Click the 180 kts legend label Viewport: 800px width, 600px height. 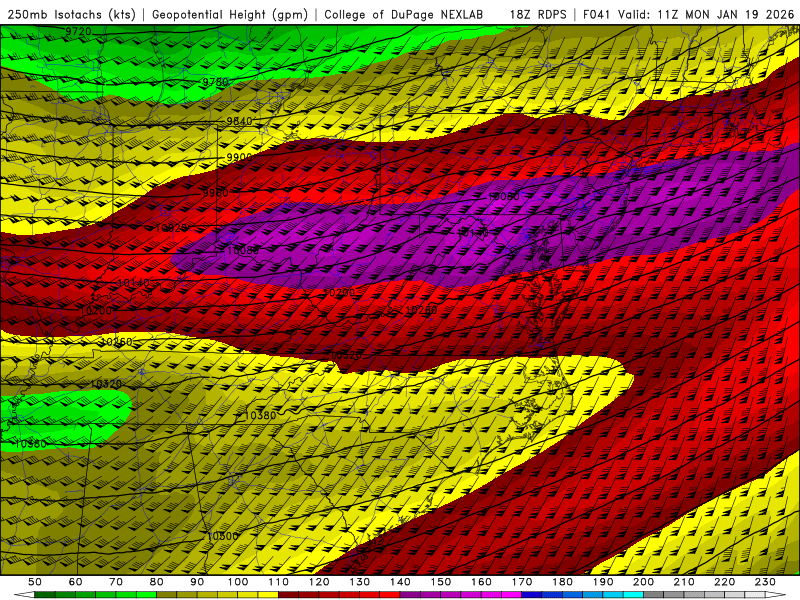pyautogui.click(x=563, y=582)
